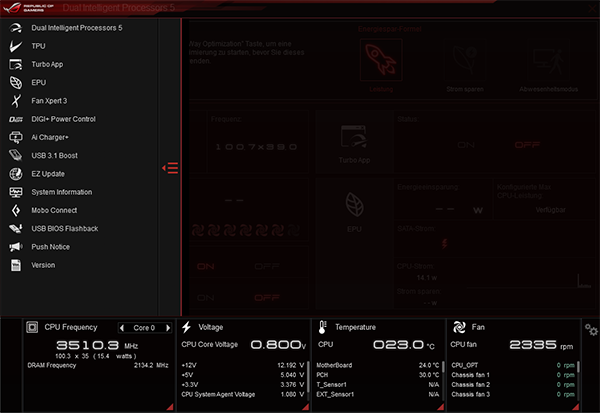This screenshot has width=600, height=413.
Task: Click the Dual Intelligent Processors 5 sidebar icon
Action: 16,28
